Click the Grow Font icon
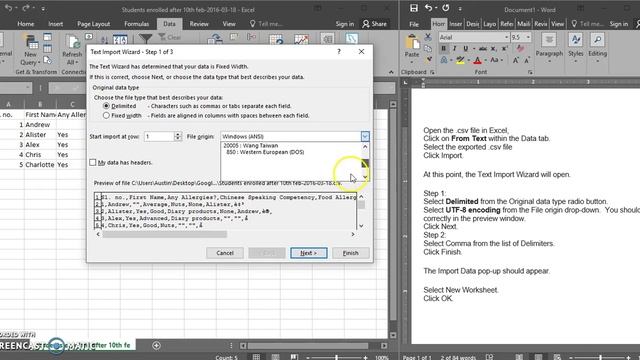 coord(516,60)
